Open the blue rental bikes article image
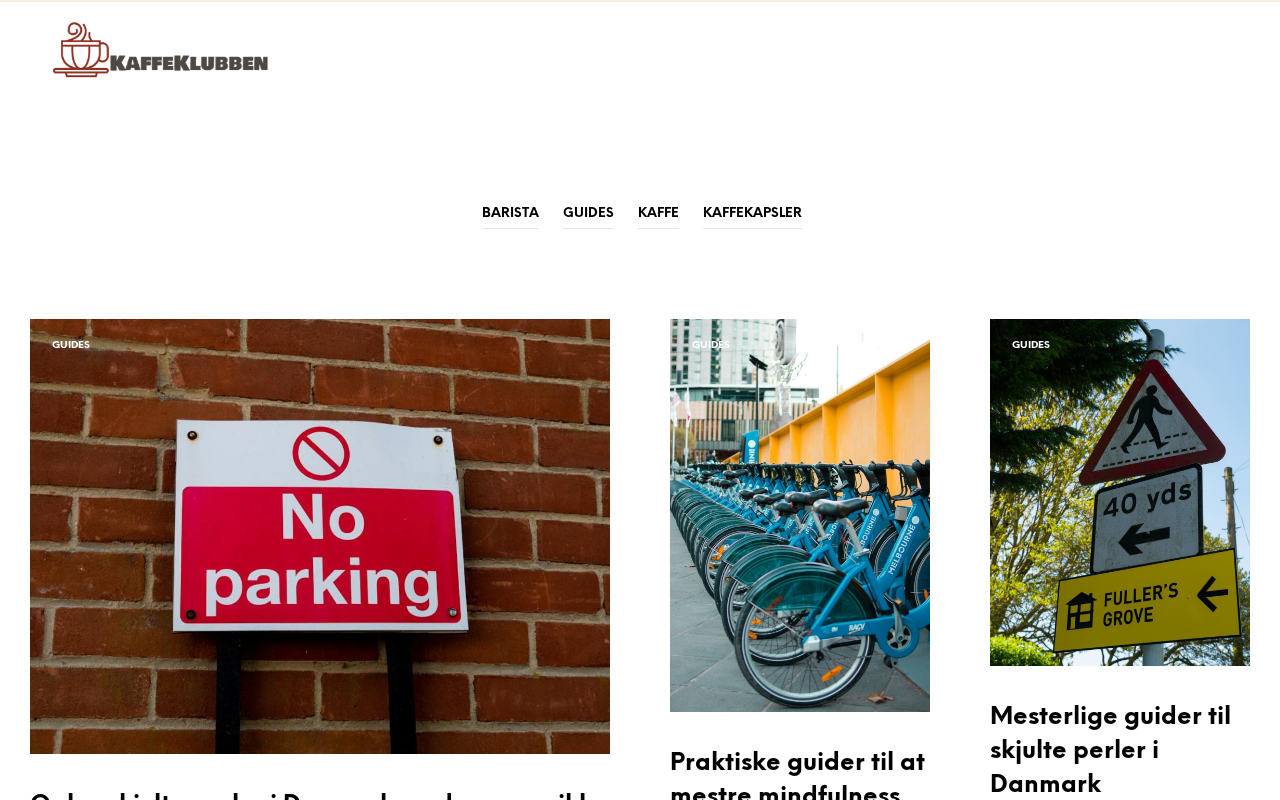1280x800 pixels. pos(800,515)
